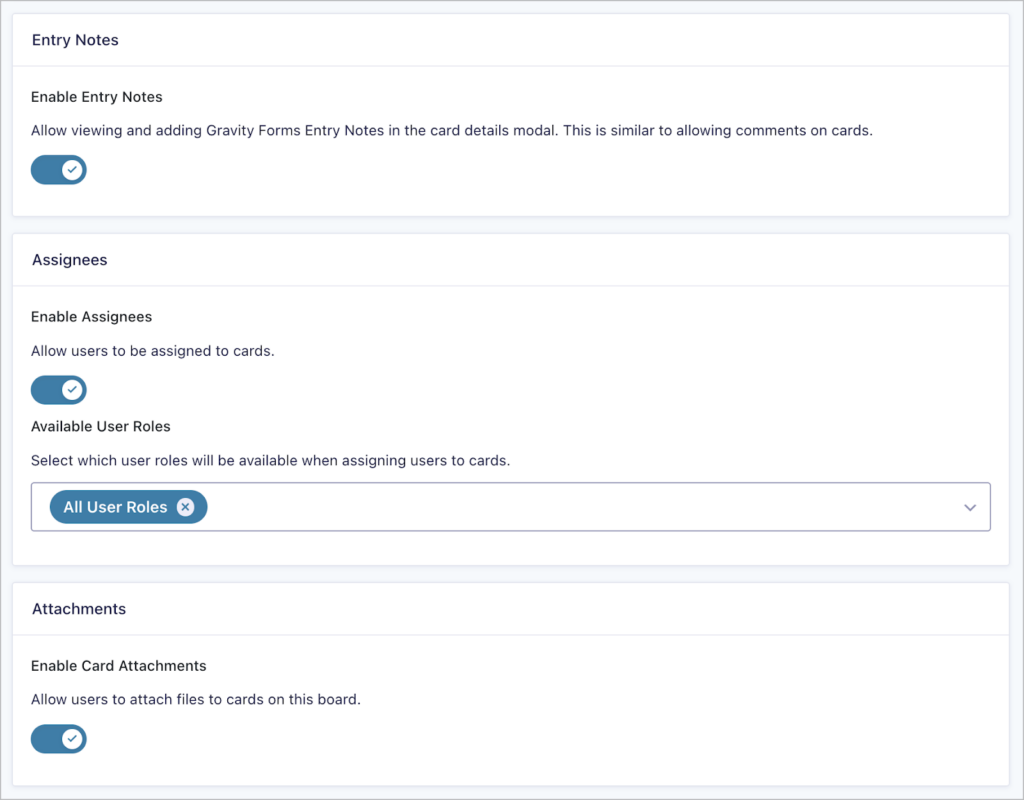Click 'Allow users to be assigned to cards' text
1024x800 pixels.
pyautogui.click(x=152, y=351)
